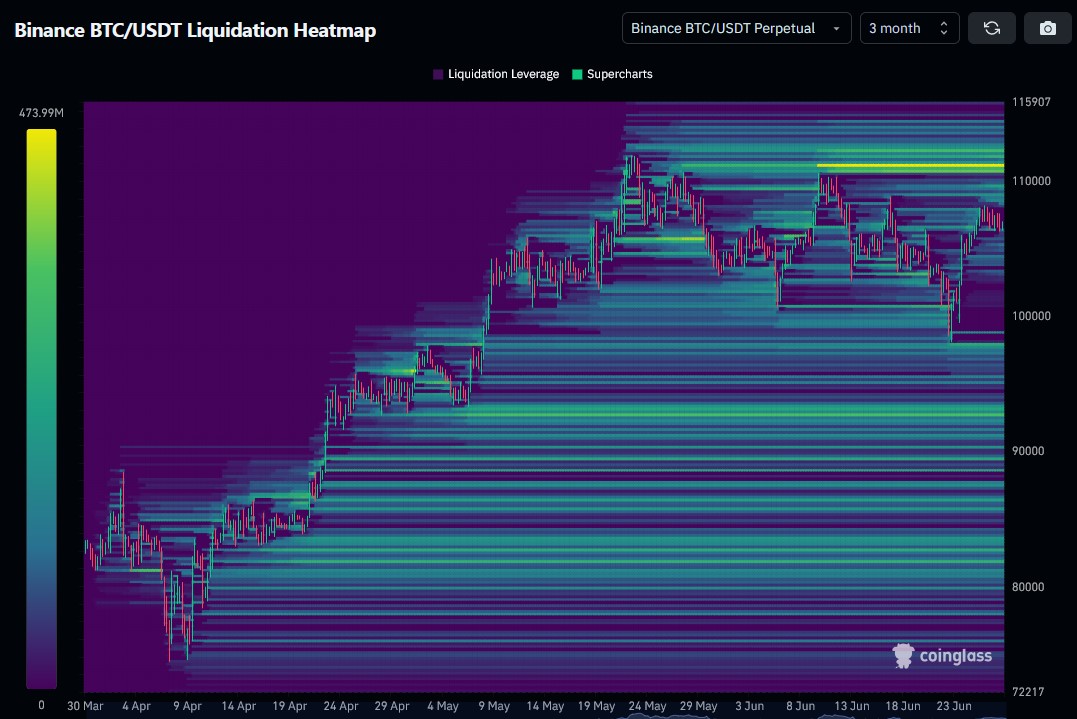Click the liquidation color scale bar
1077x719 pixels.
point(41,409)
